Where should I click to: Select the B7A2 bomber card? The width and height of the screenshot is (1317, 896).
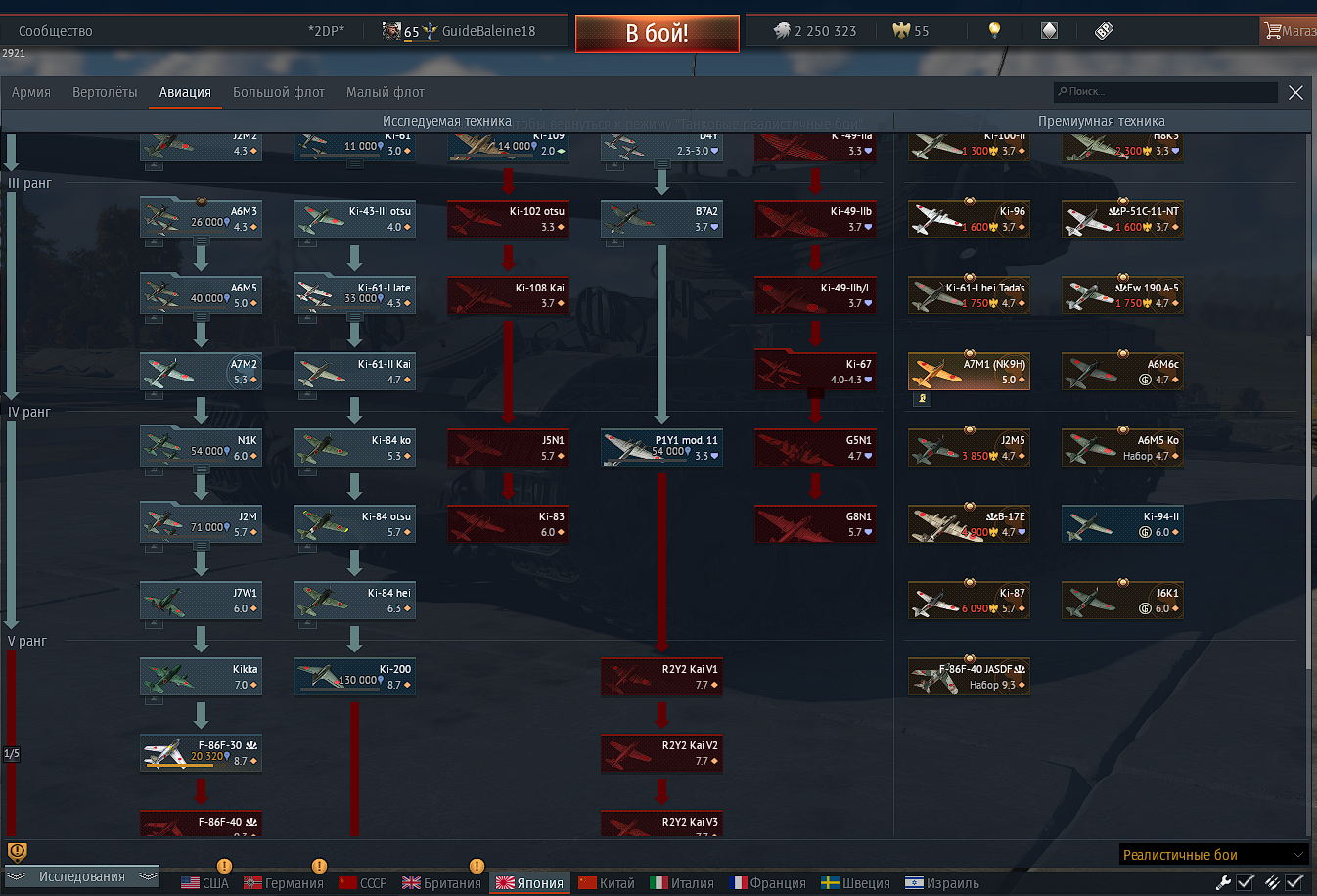661,218
